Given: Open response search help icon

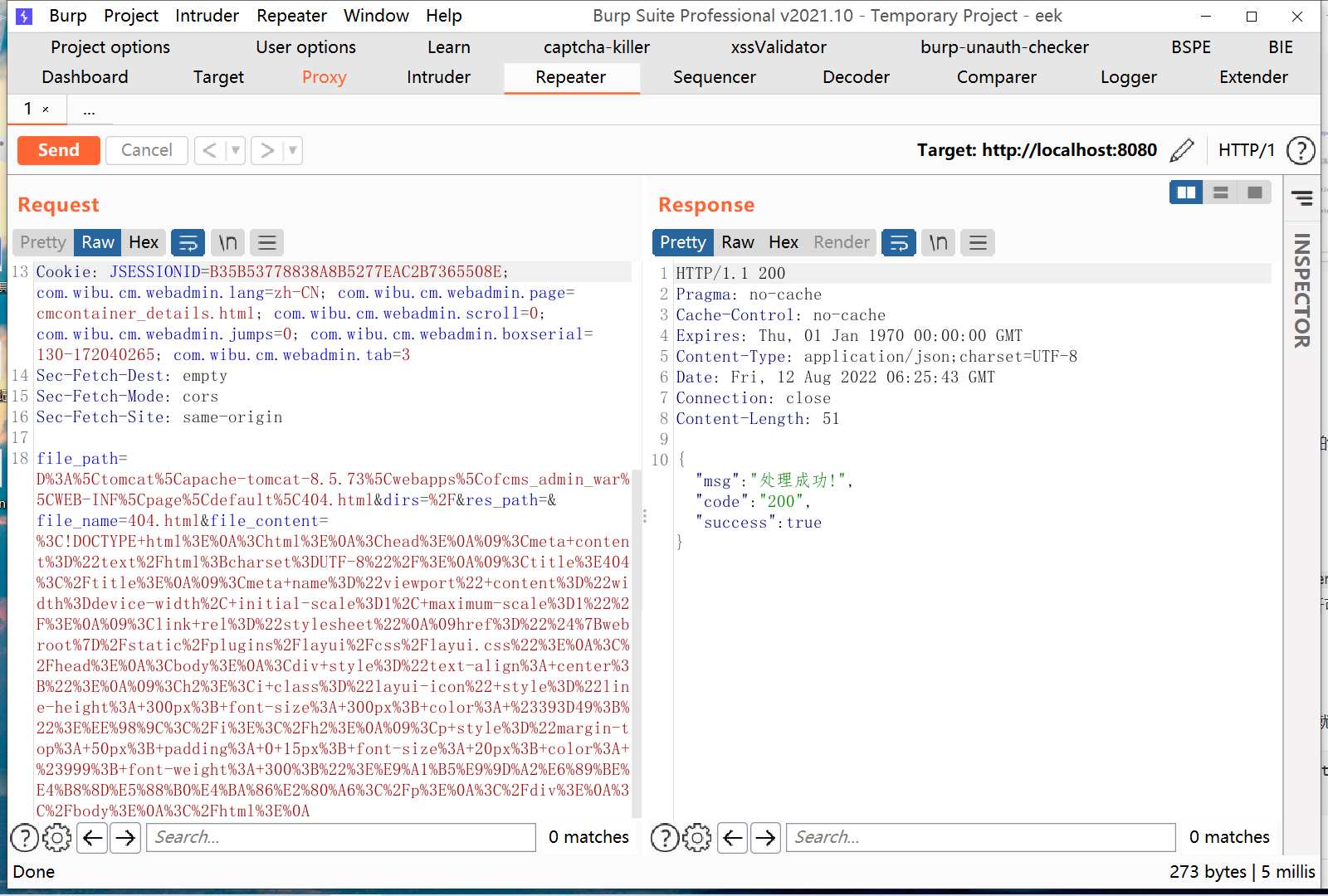Looking at the screenshot, I should (665, 838).
